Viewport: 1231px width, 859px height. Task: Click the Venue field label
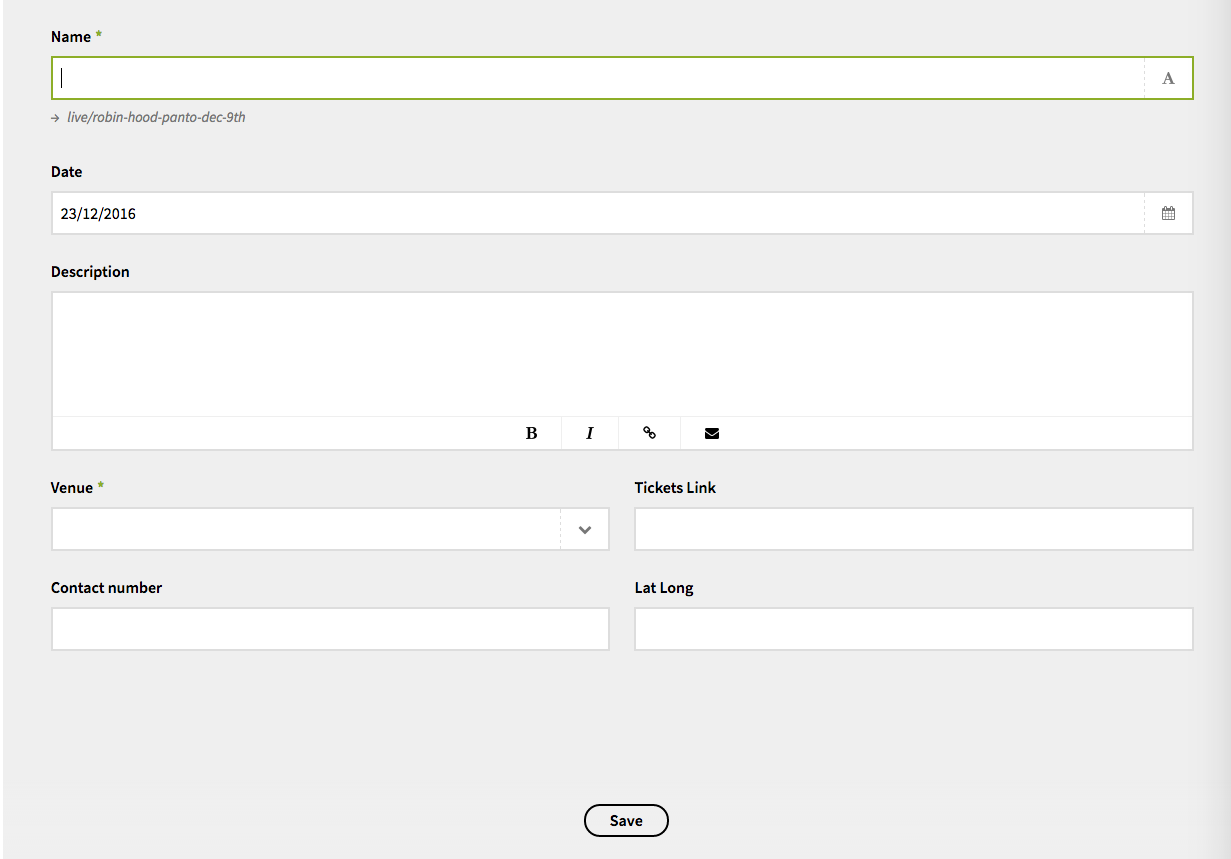[72, 488]
